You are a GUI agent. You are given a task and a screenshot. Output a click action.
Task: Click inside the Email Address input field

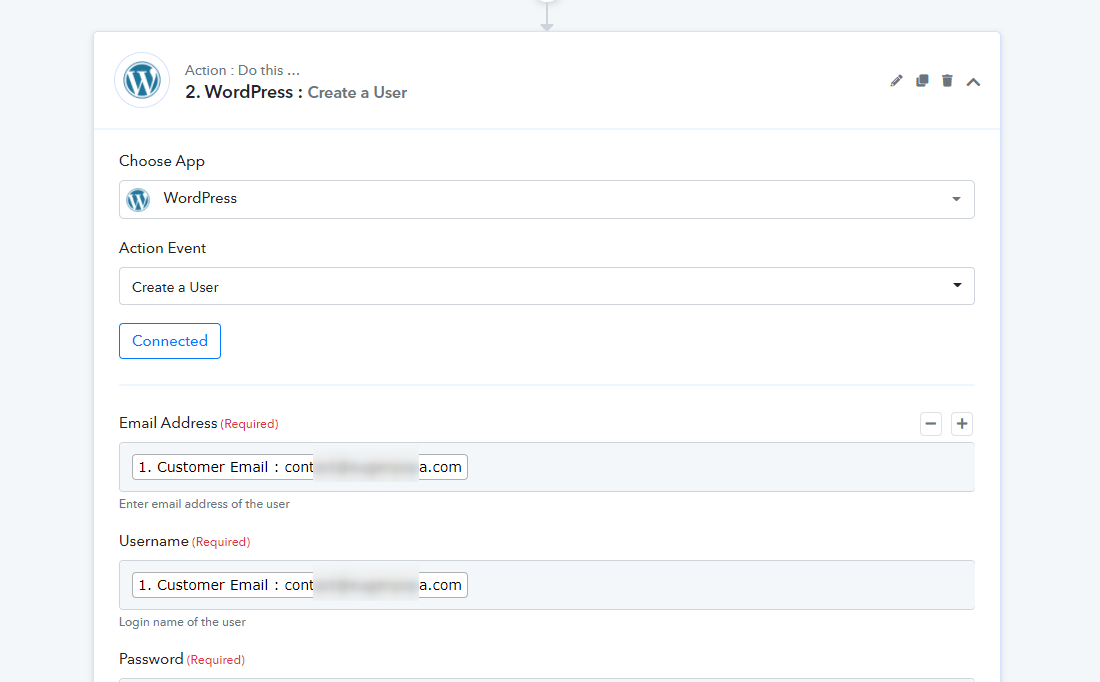(546, 467)
